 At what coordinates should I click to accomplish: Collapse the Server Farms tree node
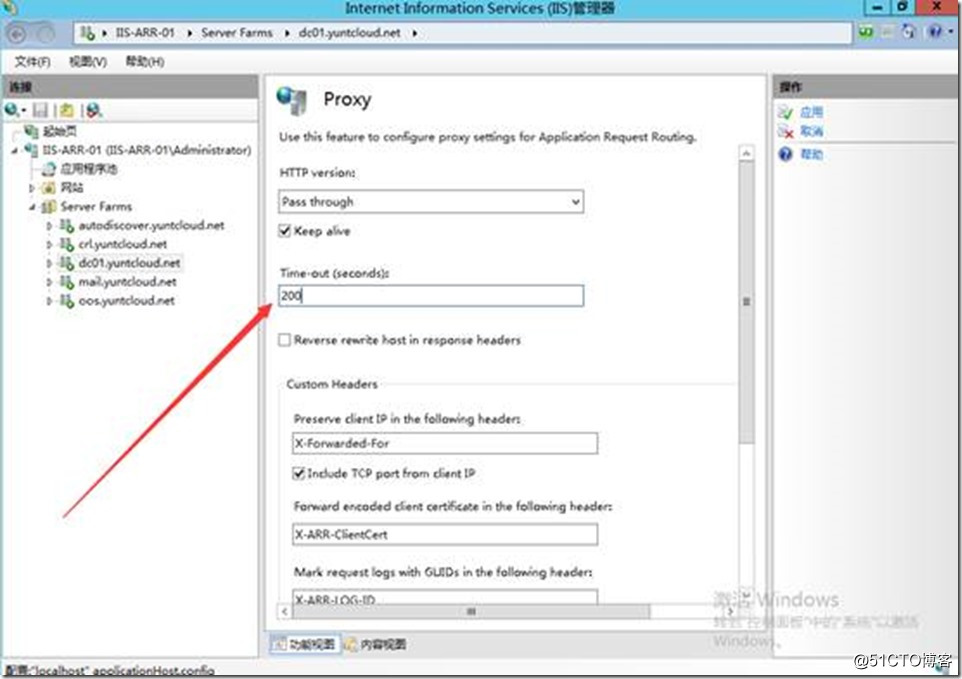tap(32, 207)
